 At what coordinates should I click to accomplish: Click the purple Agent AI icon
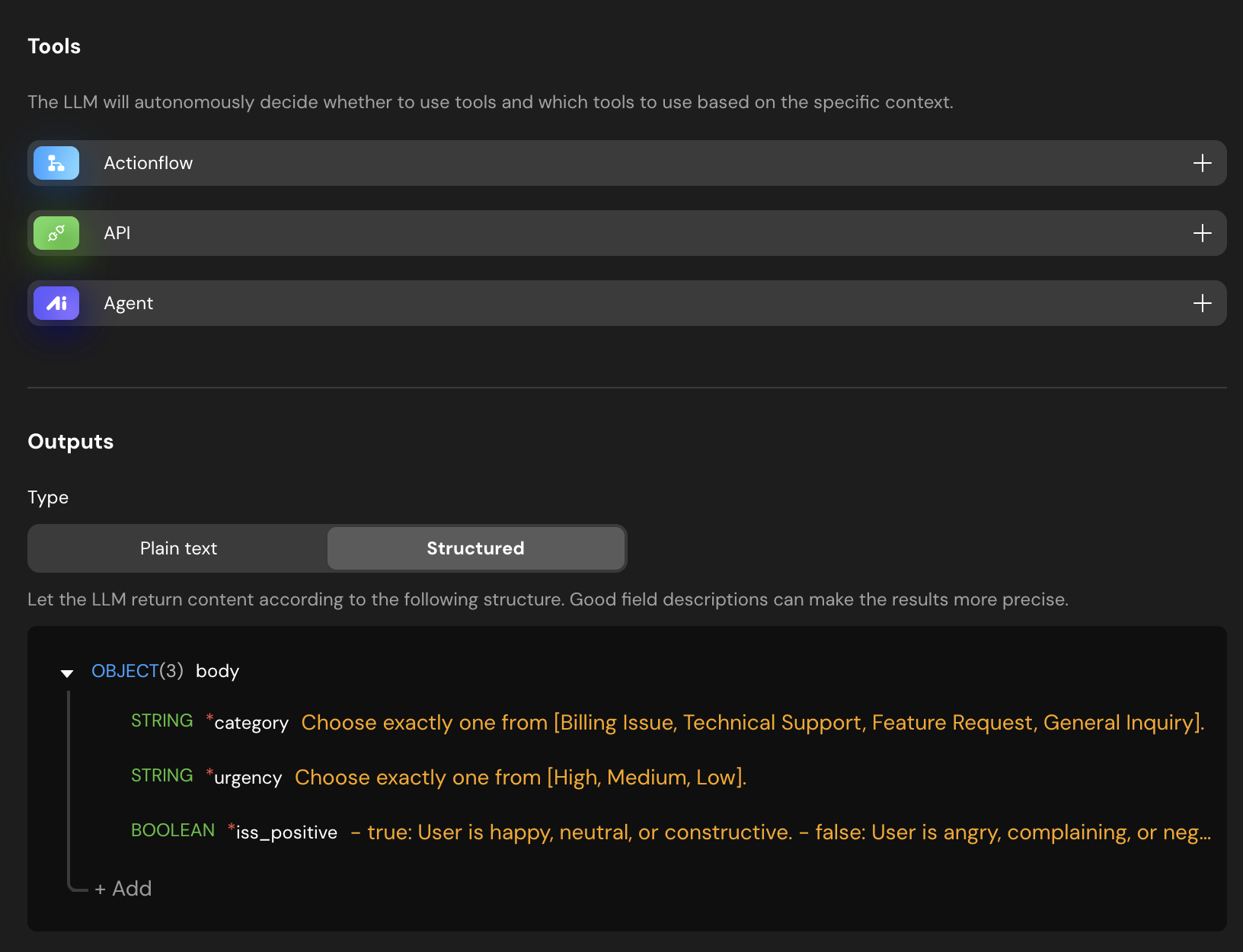[56, 303]
